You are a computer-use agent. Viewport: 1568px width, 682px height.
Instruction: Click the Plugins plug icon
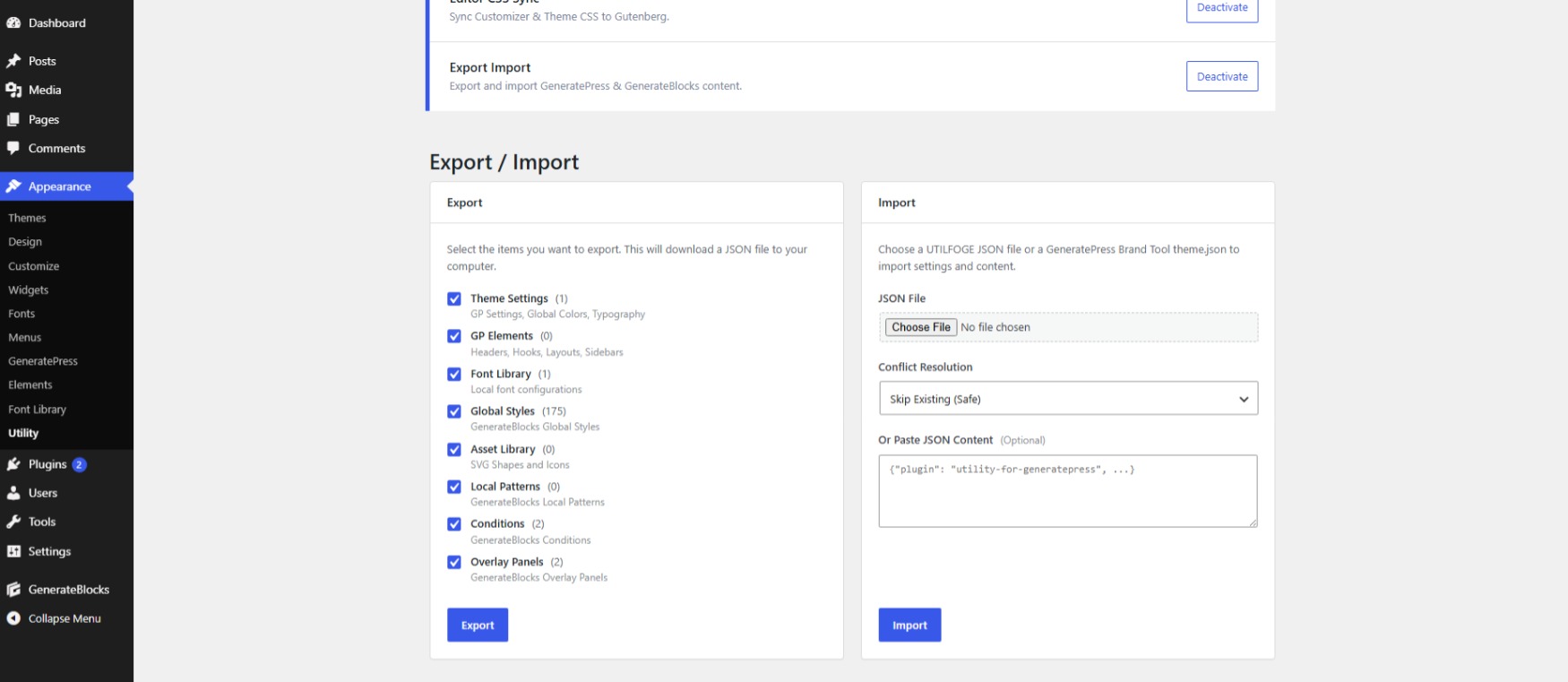coord(13,464)
